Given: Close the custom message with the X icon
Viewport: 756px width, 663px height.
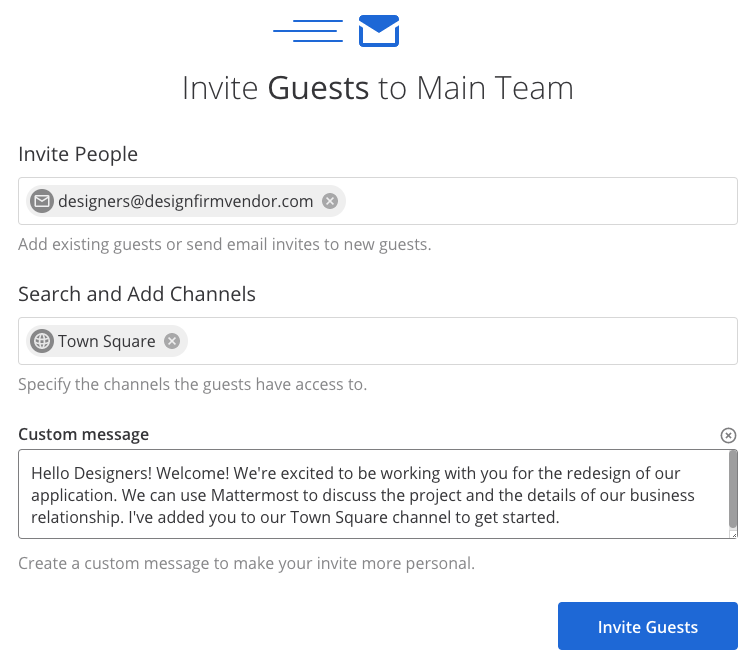Looking at the screenshot, I should (x=728, y=435).
